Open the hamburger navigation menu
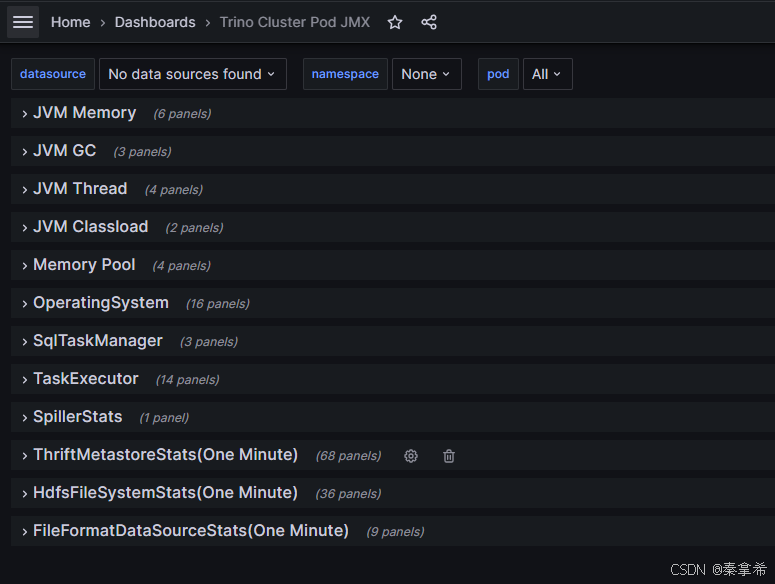Viewport: 775px width, 584px height. coord(23,22)
